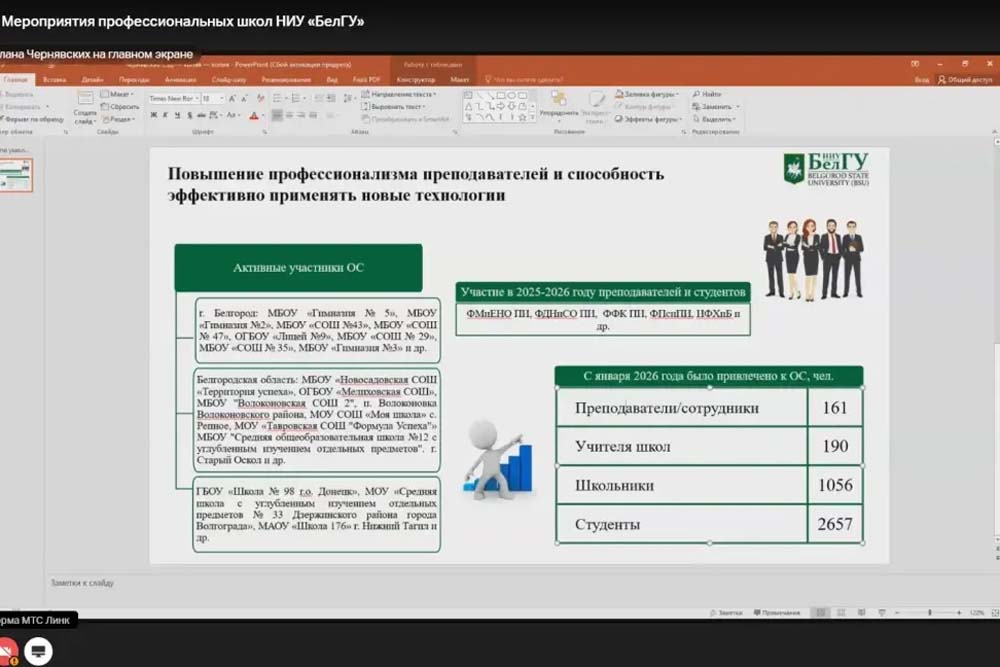Open the Transitions (Переходы) ribbon tab
This screenshot has height=667, width=1000.
[133, 79]
